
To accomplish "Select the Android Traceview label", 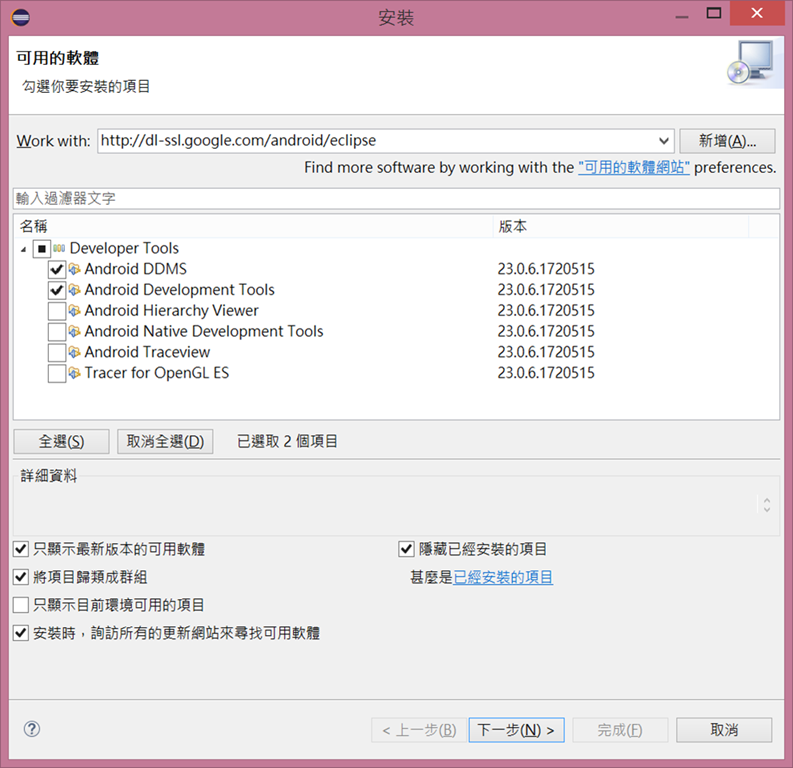I will point(147,352).
